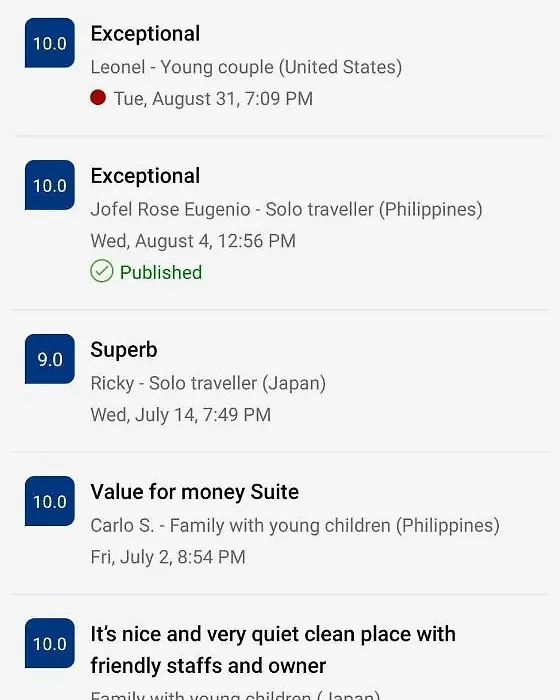Screen dimensions: 560x700
Task: Select reviewer line Carlo S. - Family with young children
Action: 295,525
